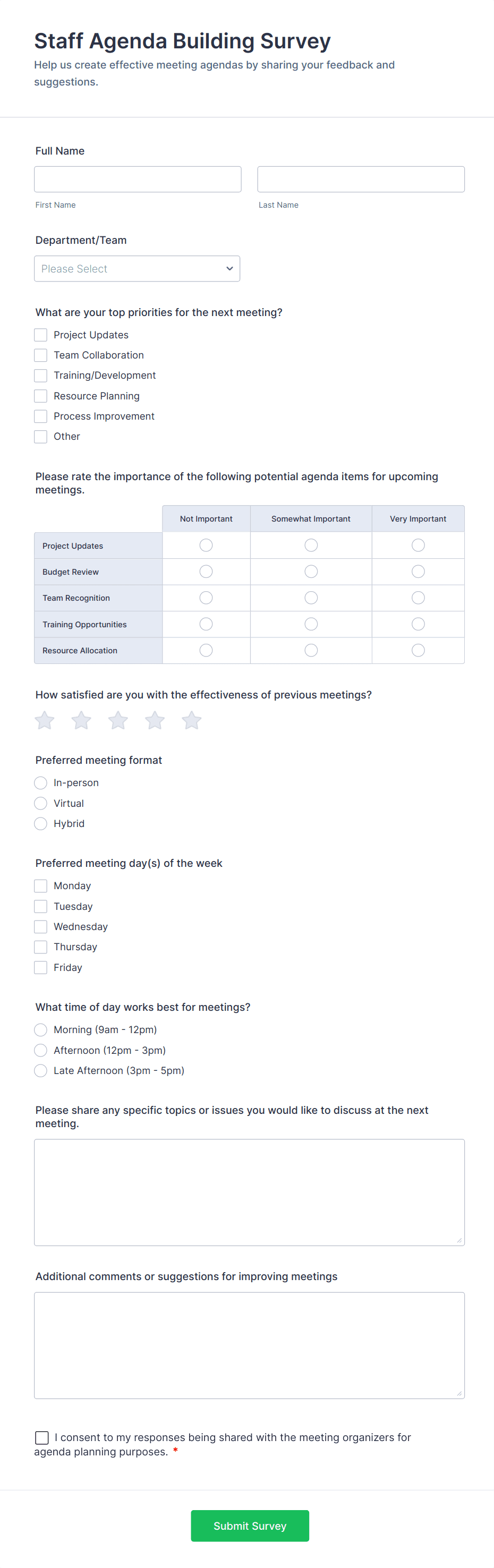Click the First Name input field
The width and height of the screenshot is (494, 1568).
coord(138,178)
